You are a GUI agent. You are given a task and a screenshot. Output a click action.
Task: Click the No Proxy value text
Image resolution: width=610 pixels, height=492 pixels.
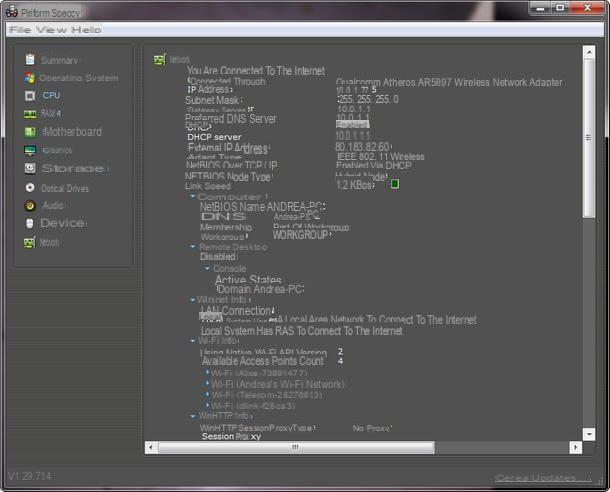click(x=372, y=428)
